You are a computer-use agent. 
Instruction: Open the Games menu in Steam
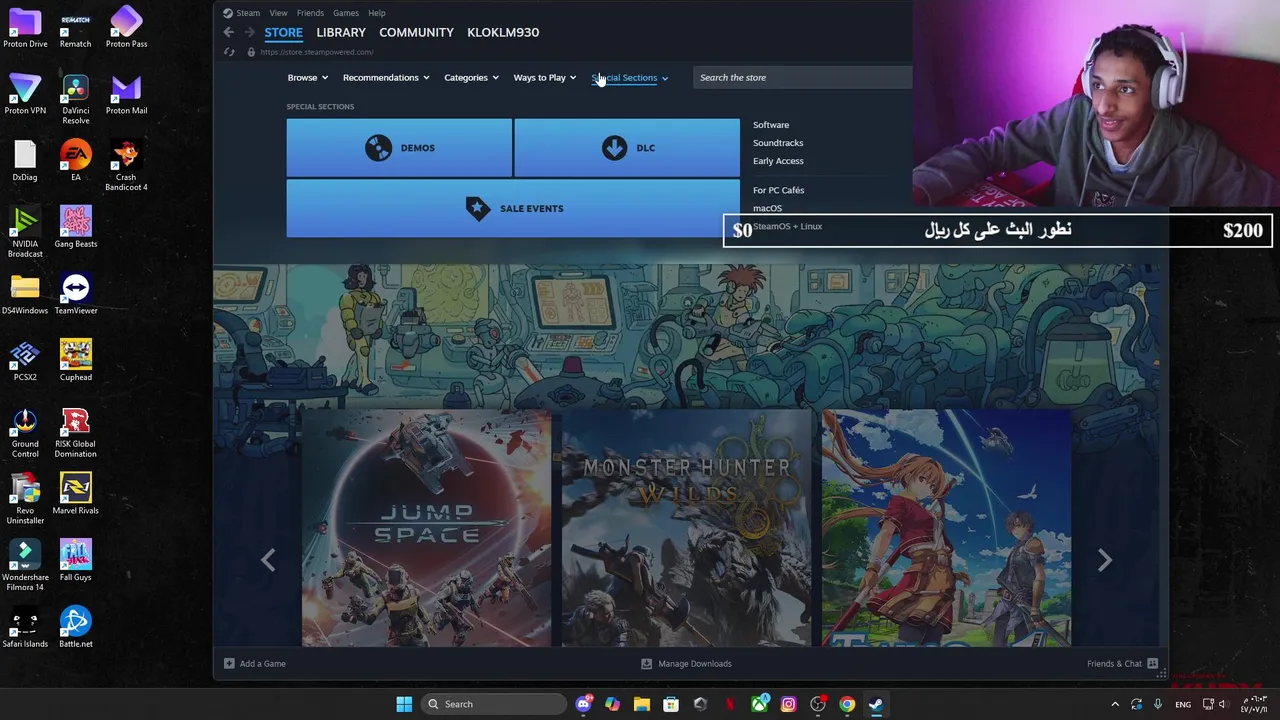pyautogui.click(x=346, y=13)
